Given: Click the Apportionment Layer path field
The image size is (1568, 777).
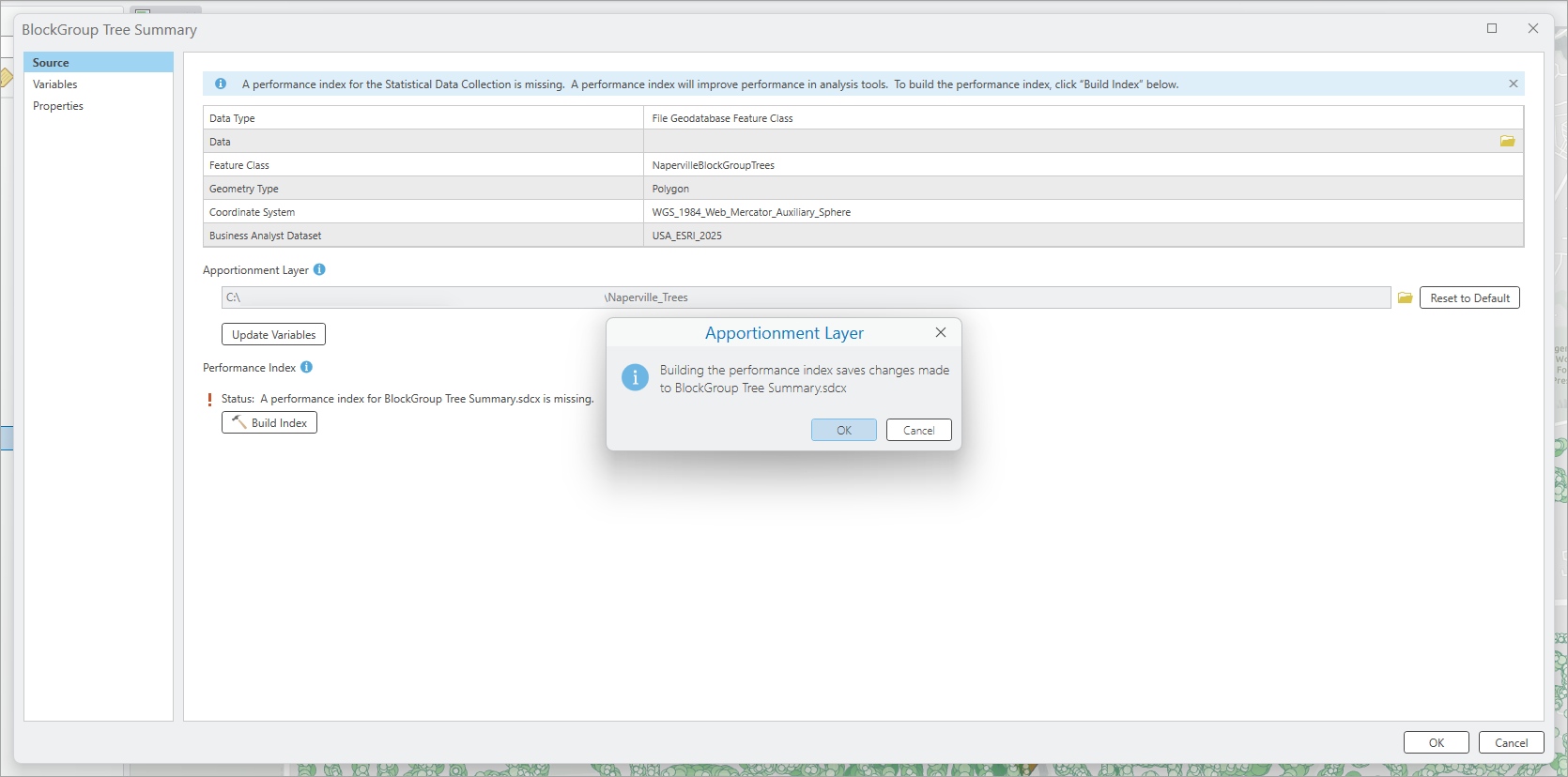Looking at the screenshot, I should (807, 297).
